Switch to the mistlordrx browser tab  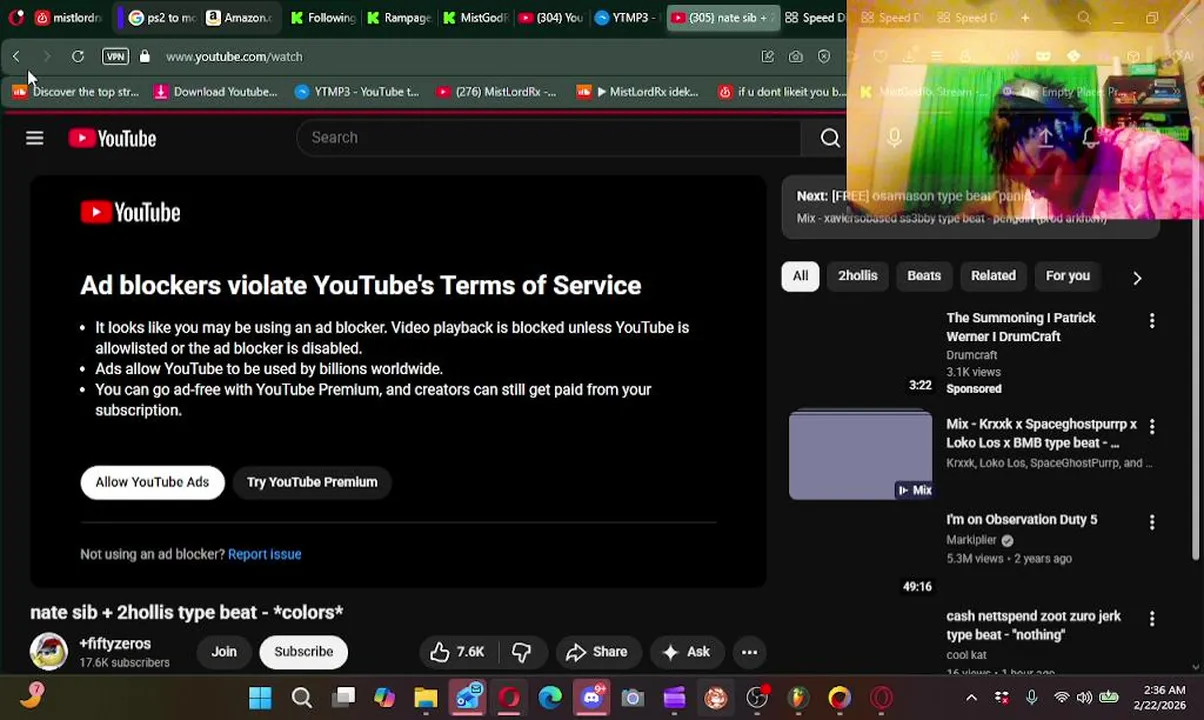[x=68, y=18]
